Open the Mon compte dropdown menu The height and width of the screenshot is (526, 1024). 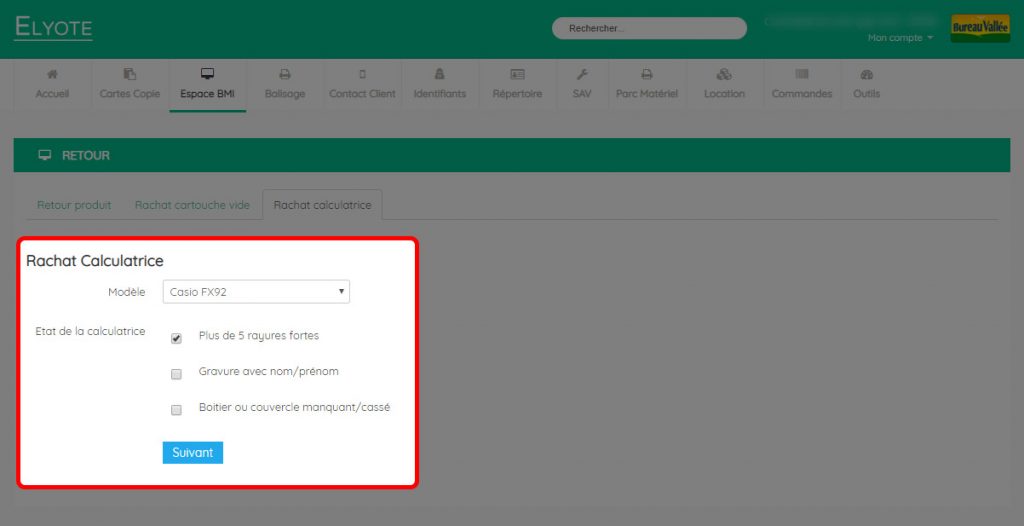(x=900, y=38)
